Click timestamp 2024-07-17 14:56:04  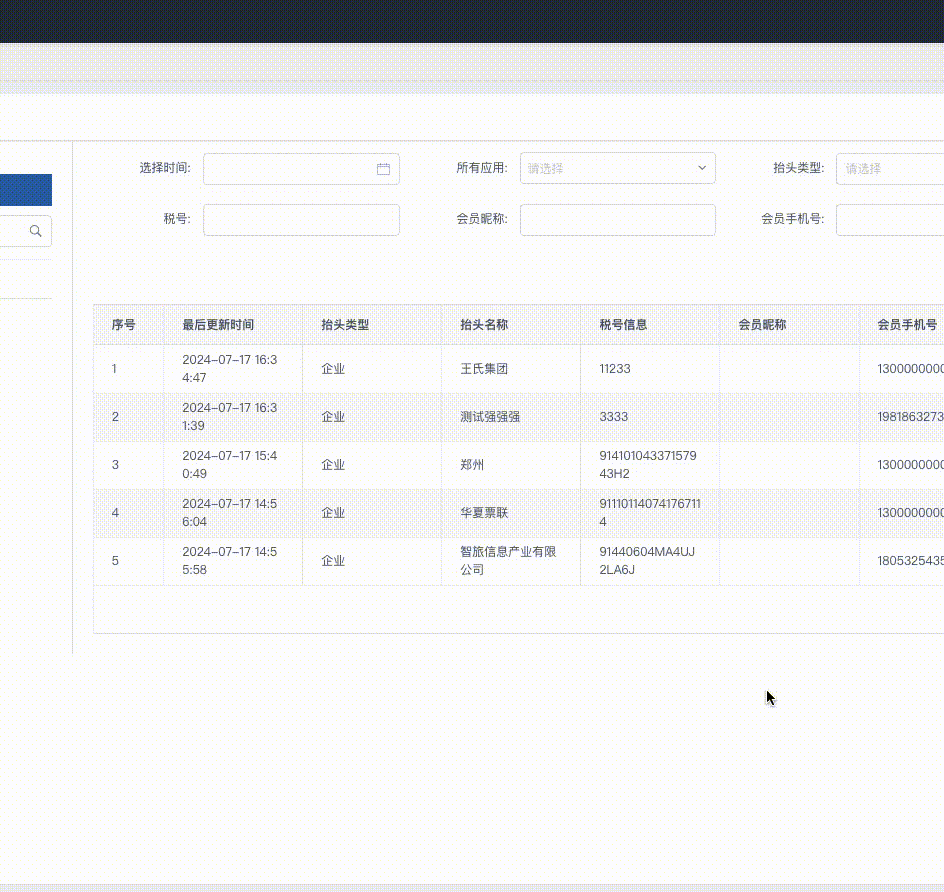coord(229,513)
